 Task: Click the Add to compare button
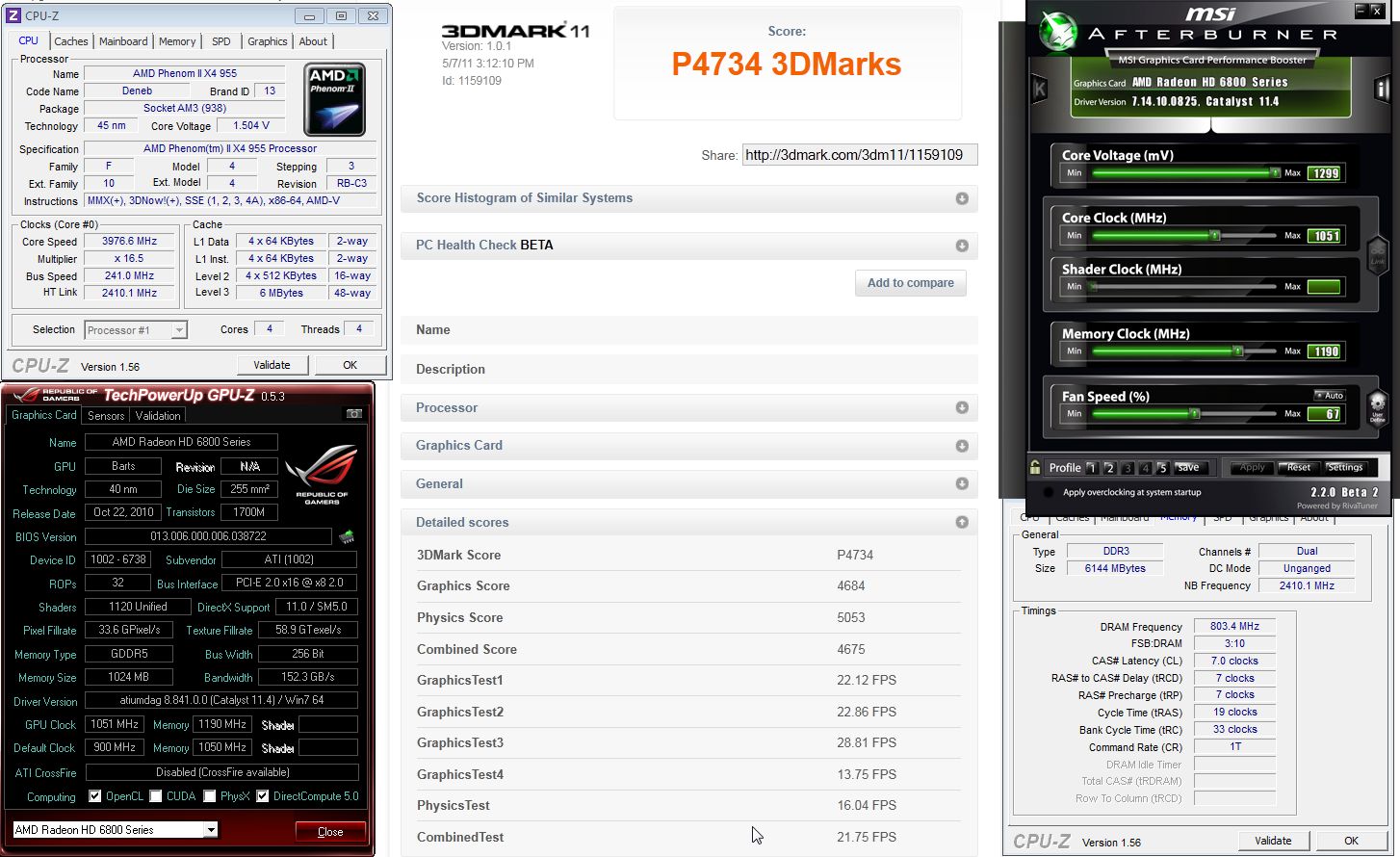click(x=911, y=283)
